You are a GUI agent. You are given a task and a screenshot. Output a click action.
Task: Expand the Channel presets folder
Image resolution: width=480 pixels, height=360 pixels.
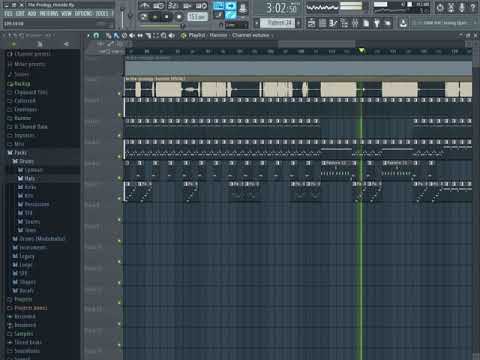(x=29, y=54)
